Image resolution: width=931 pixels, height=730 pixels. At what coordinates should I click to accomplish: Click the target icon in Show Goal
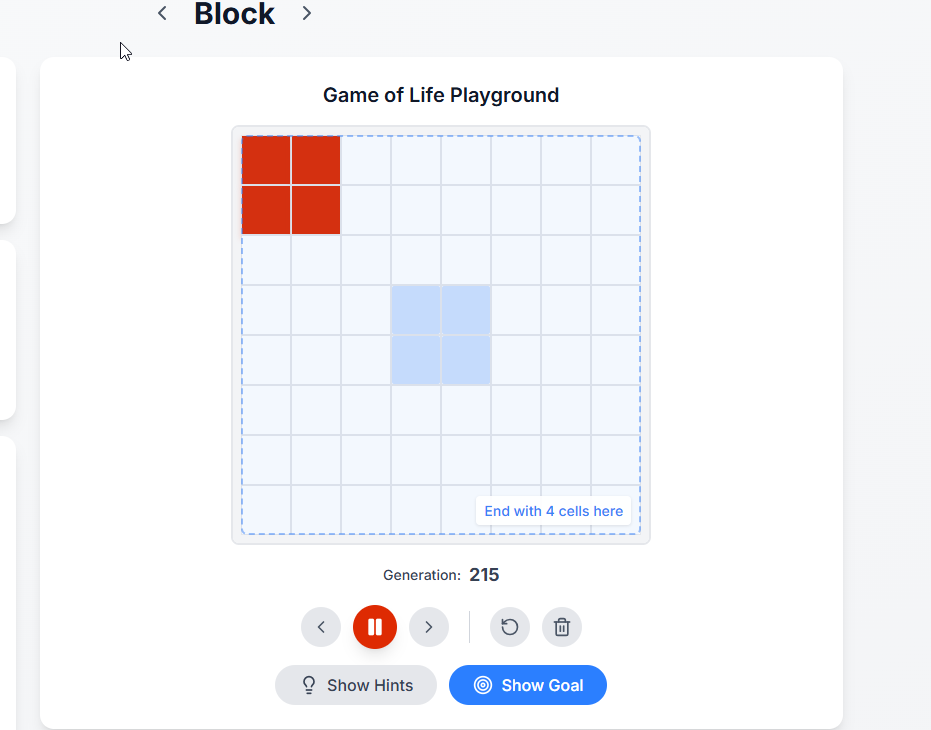483,685
